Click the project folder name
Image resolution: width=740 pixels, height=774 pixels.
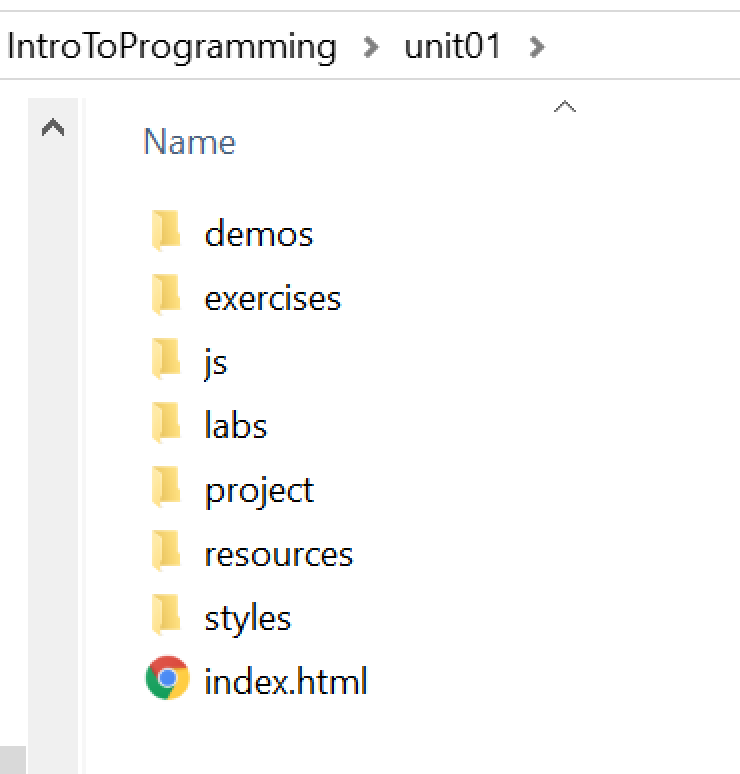259,492
